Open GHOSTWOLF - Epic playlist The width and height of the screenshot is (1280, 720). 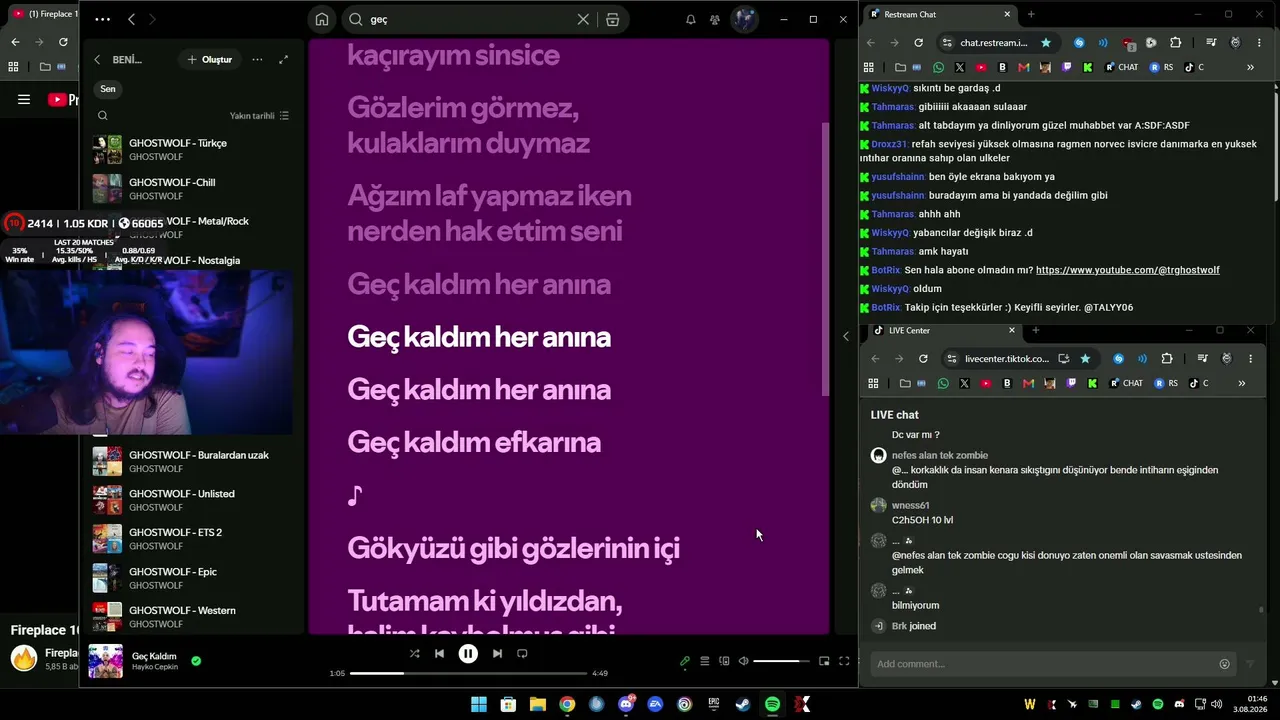[x=192, y=578]
